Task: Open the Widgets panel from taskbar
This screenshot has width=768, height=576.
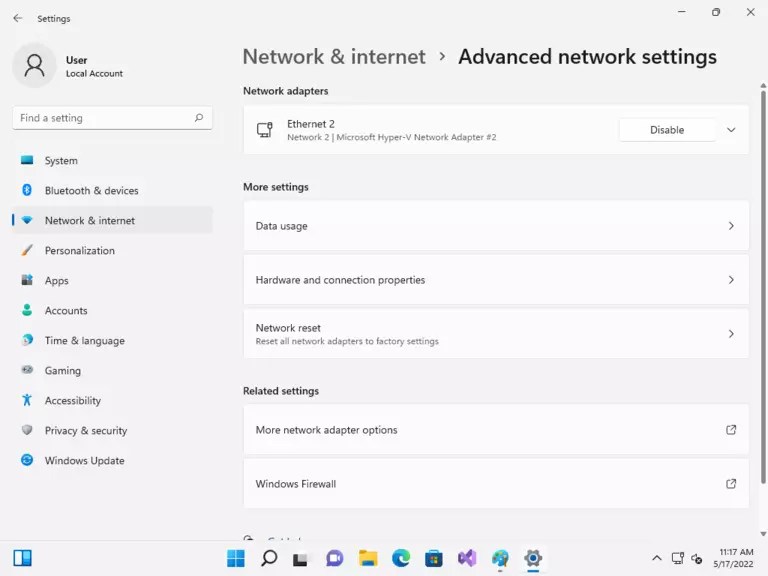Action: 23,558
